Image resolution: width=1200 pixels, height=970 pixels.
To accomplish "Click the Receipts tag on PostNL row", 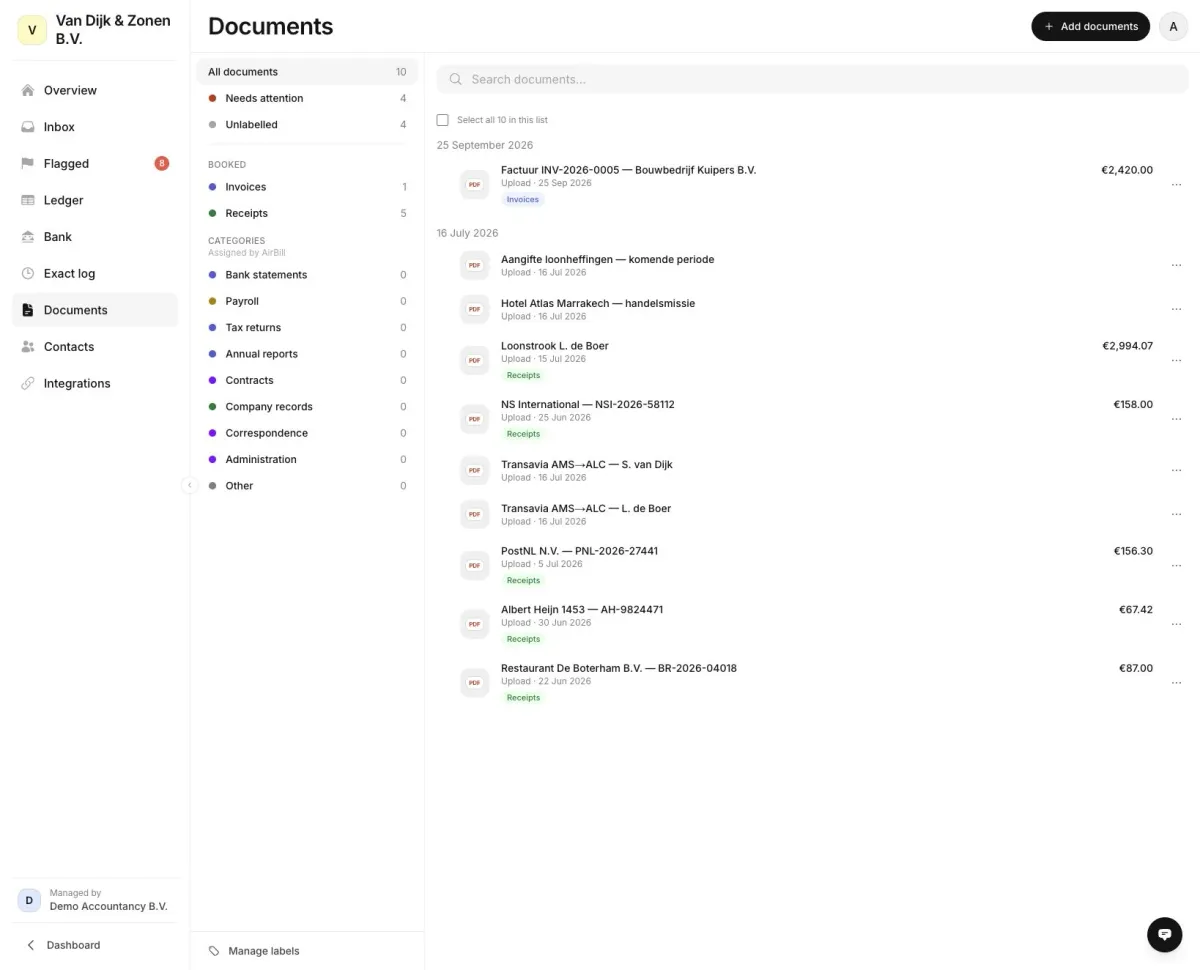I will pos(522,580).
